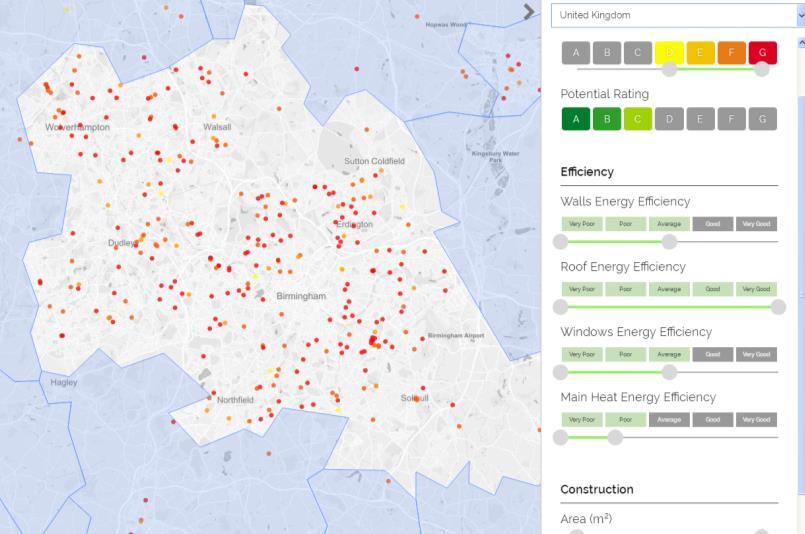This screenshot has width=805, height=534.
Task: Select current rating A box
Action: [576, 53]
